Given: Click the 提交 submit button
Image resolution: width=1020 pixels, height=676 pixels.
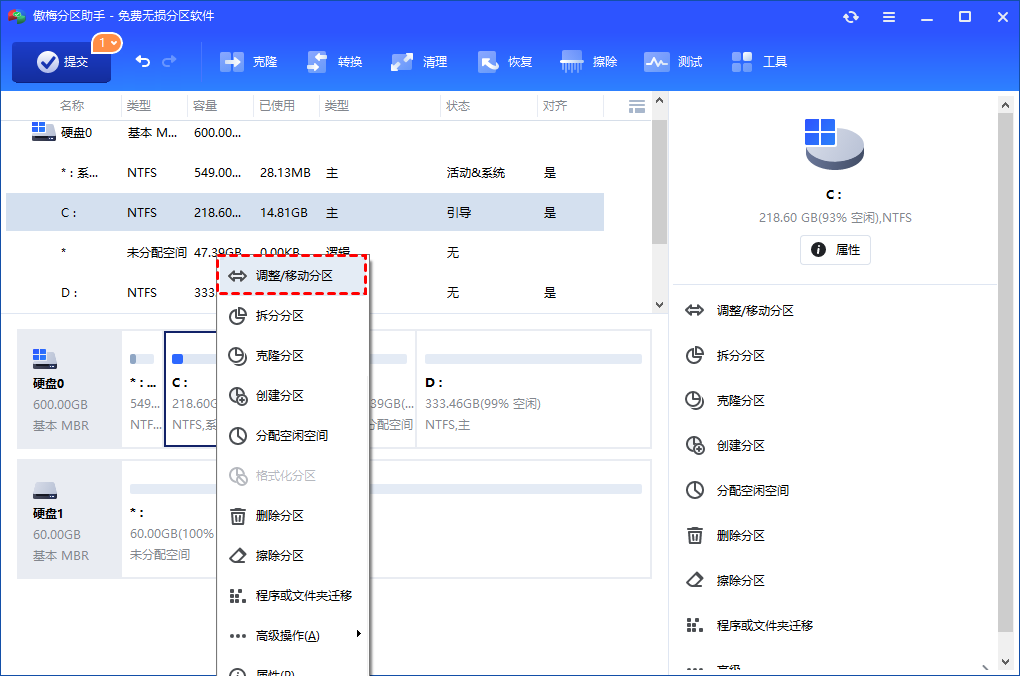Looking at the screenshot, I should (60, 61).
